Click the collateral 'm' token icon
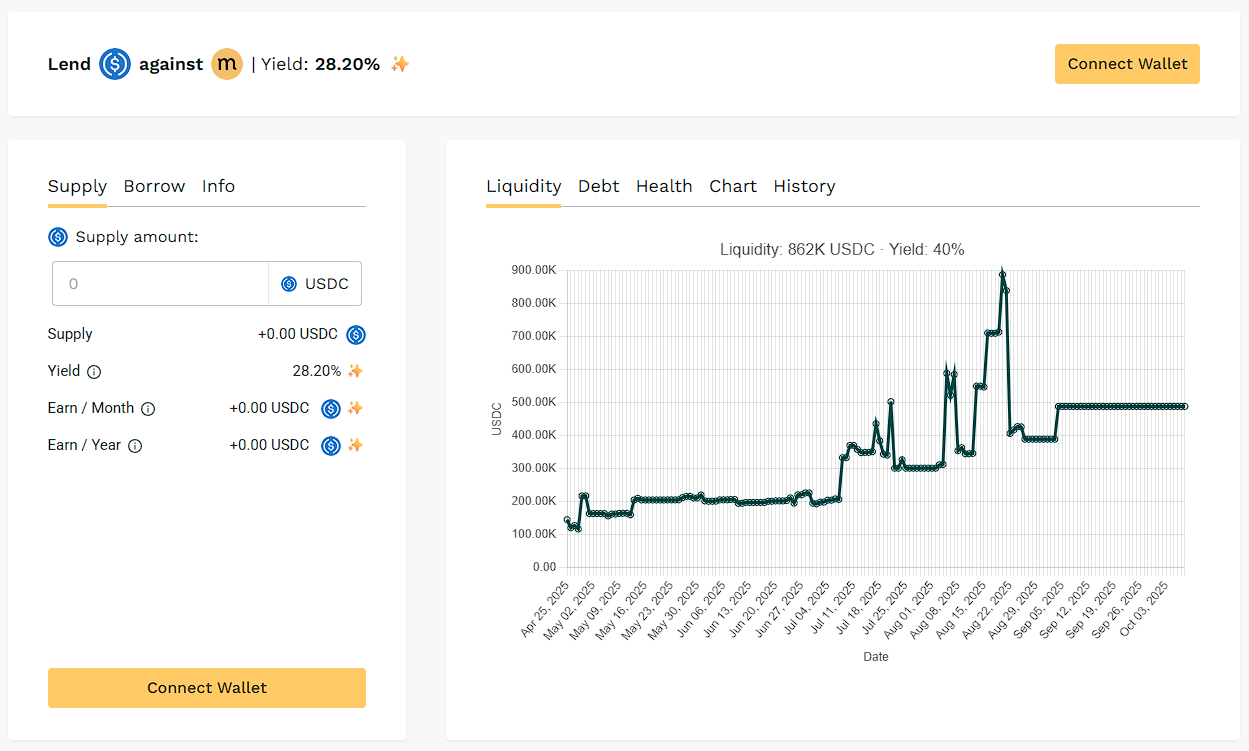This screenshot has width=1249, height=751. pyautogui.click(x=227, y=64)
